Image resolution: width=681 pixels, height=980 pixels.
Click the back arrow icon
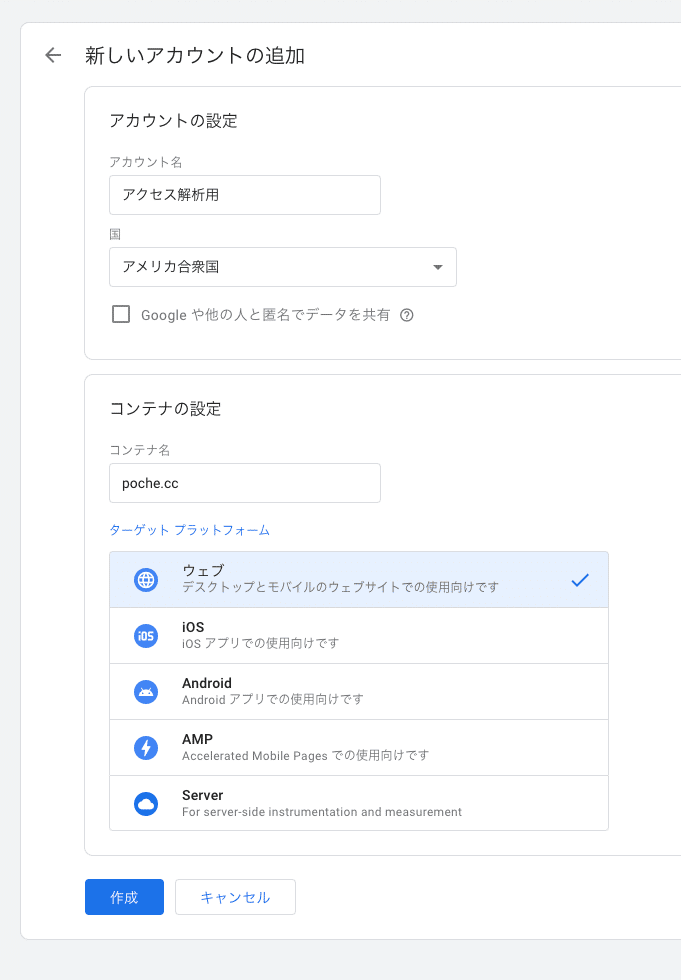pos(53,56)
